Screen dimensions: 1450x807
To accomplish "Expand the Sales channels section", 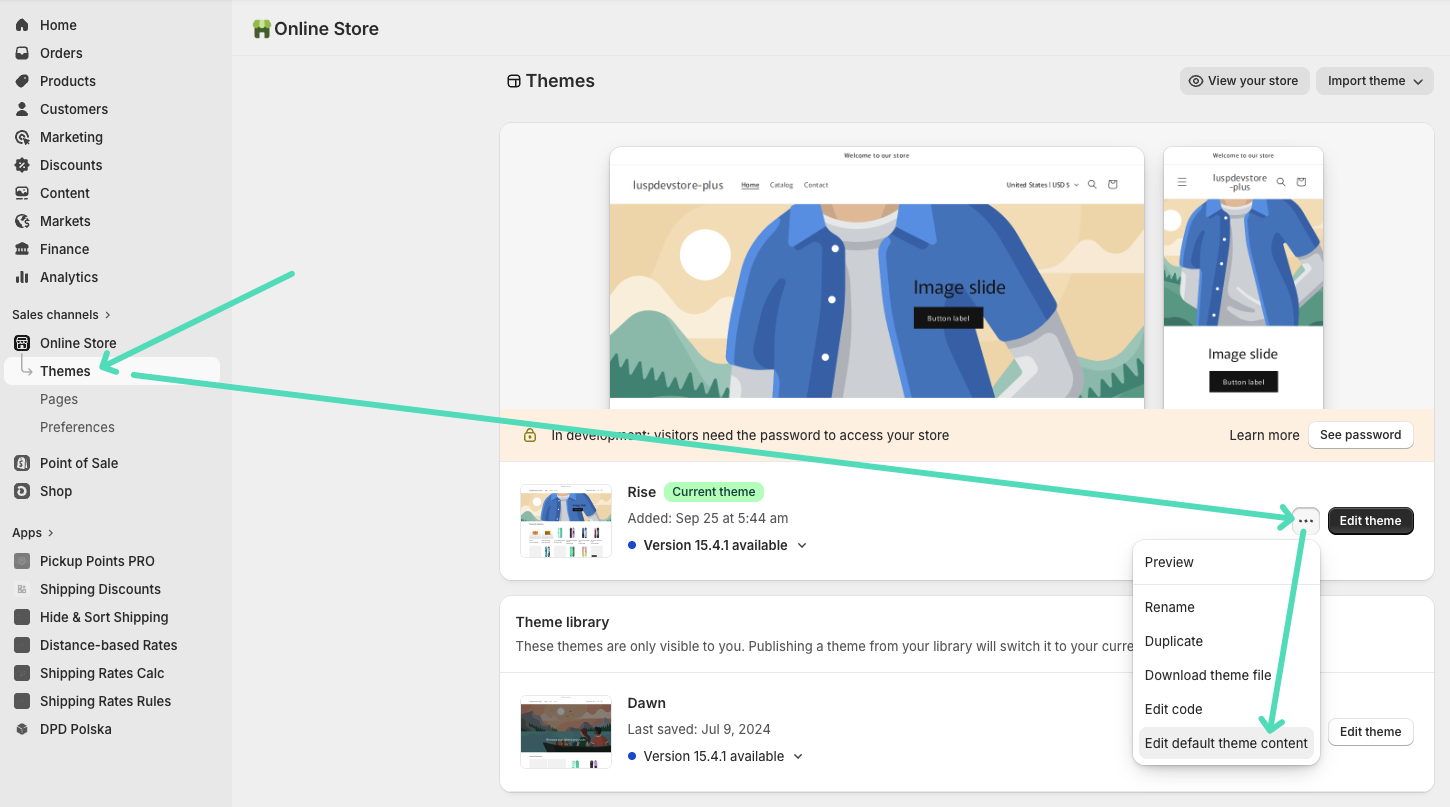I will click(x=61, y=314).
